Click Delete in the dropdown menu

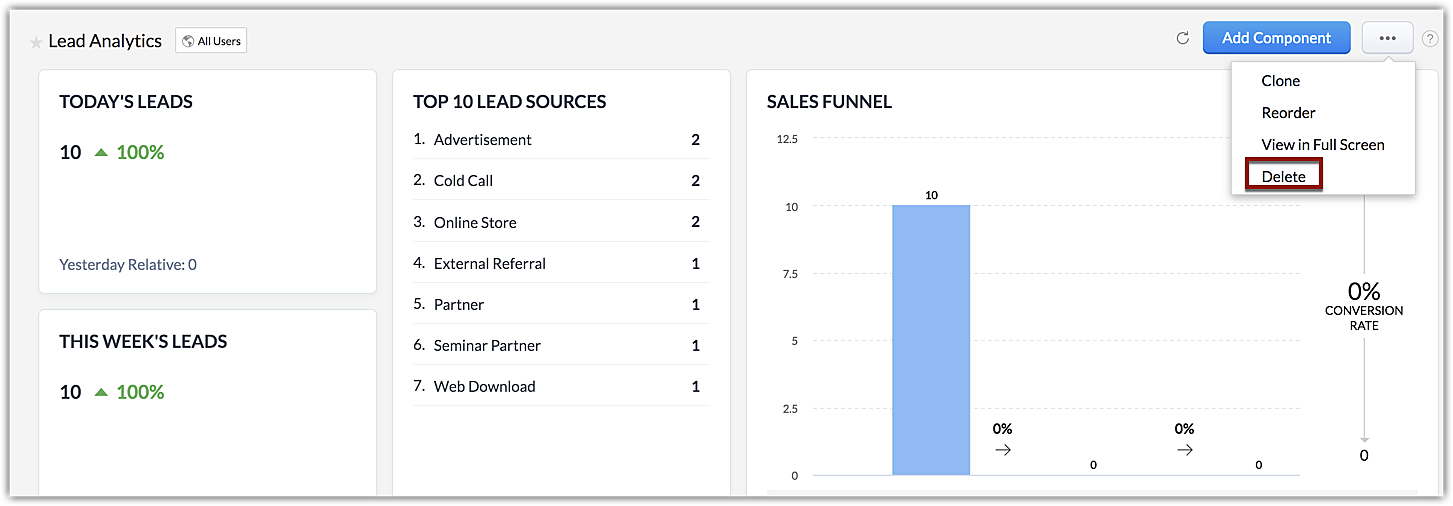pos(1284,176)
